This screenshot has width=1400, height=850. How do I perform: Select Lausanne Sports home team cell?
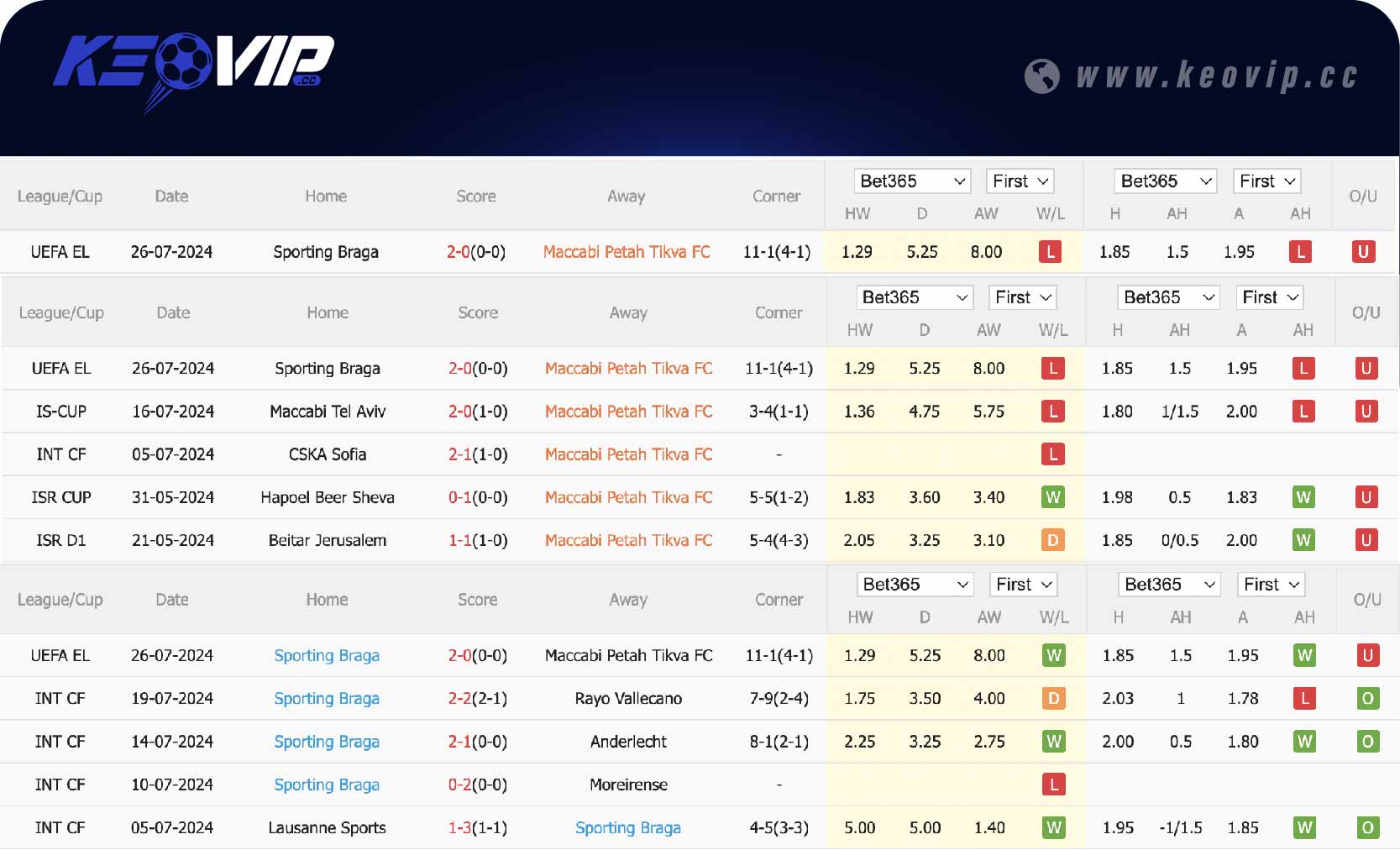pyautogui.click(x=328, y=828)
